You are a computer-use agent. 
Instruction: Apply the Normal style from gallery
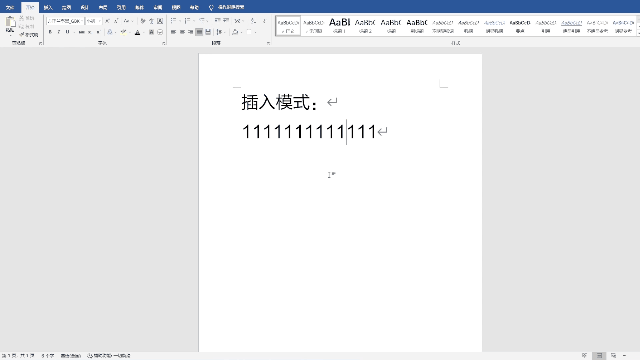coord(288,26)
